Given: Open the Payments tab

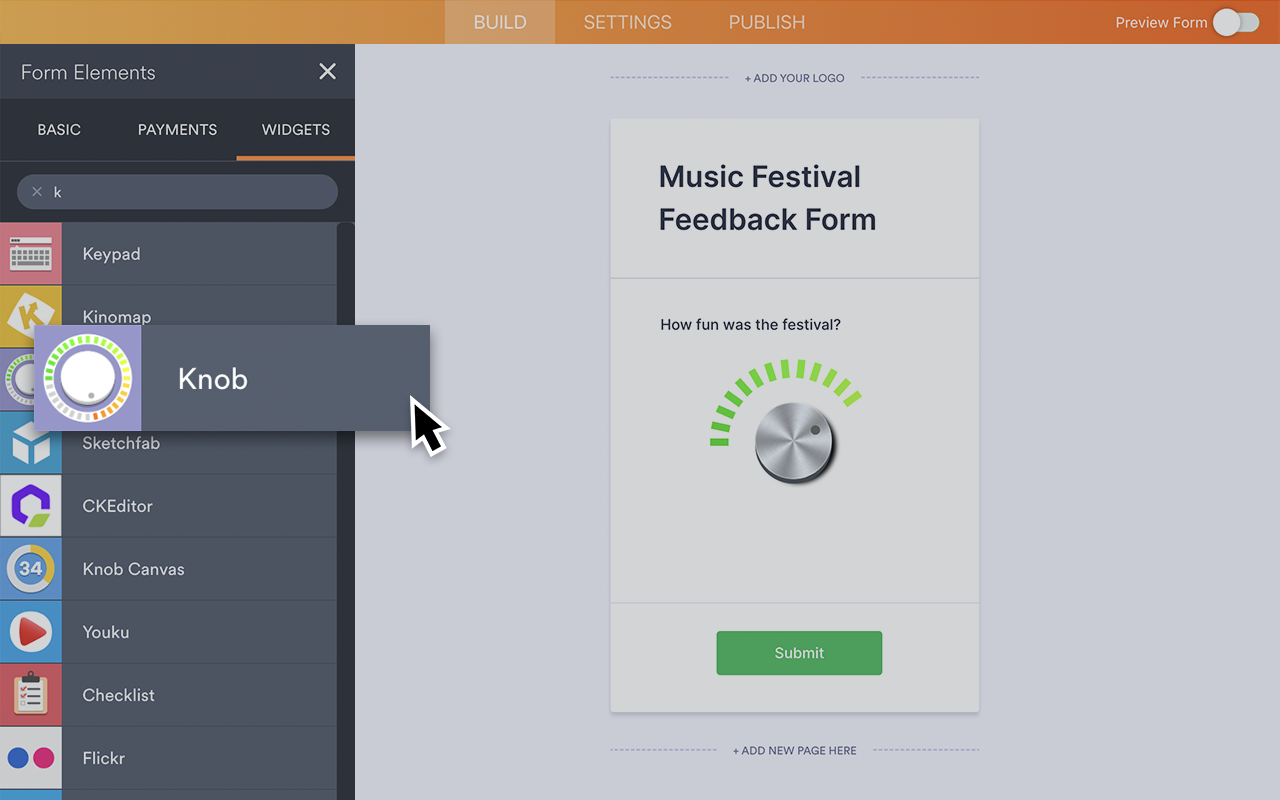Looking at the screenshot, I should coord(177,130).
